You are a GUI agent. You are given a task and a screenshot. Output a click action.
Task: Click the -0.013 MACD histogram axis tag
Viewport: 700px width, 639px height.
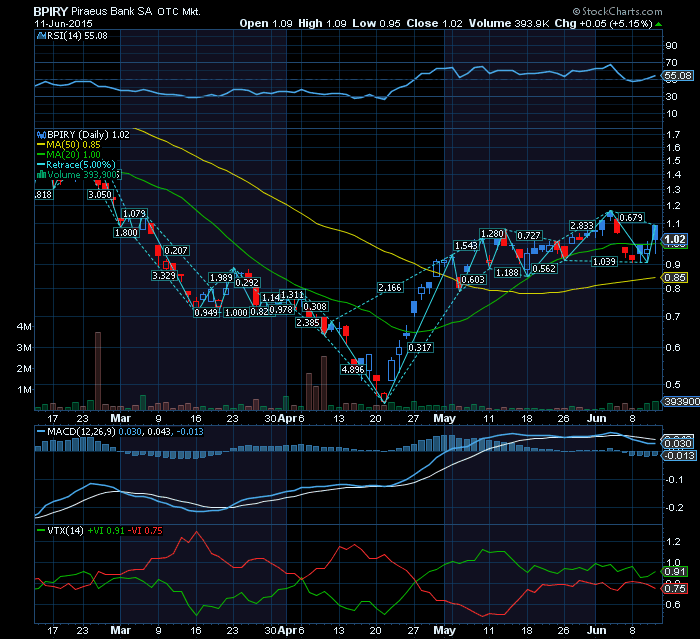(x=679, y=455)
